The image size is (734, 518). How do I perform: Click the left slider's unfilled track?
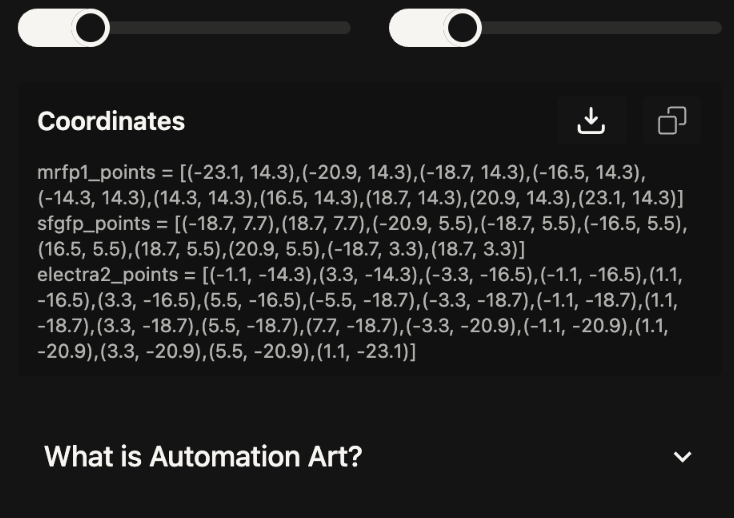click(230, 28)
